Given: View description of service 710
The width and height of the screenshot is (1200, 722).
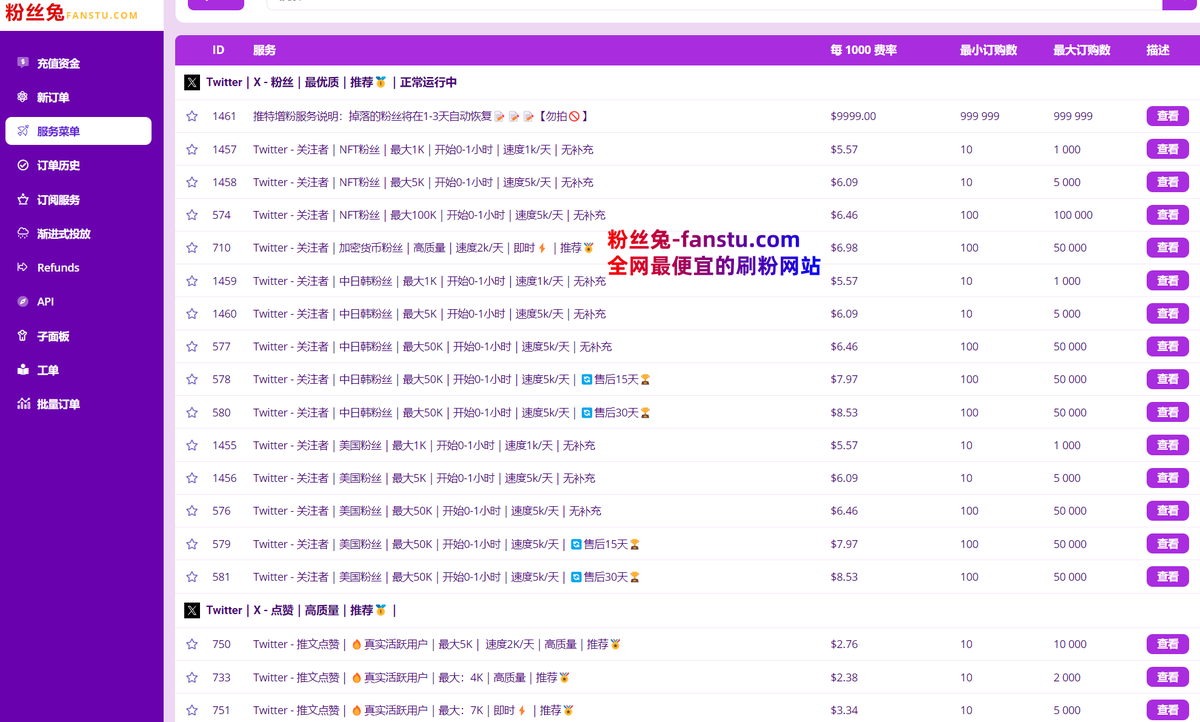Looking at the screenshot, I should 1167,248.
